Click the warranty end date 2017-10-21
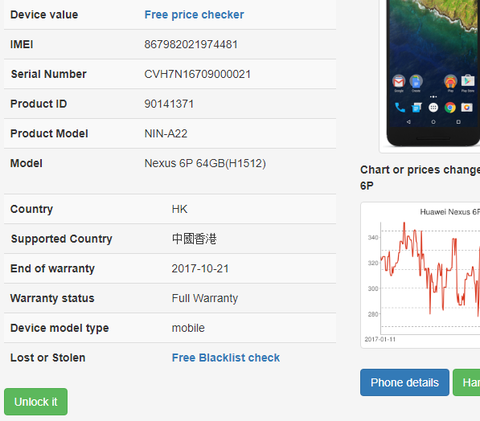The width and height of the screenshot is (480, 421). (x=200, y=268)
